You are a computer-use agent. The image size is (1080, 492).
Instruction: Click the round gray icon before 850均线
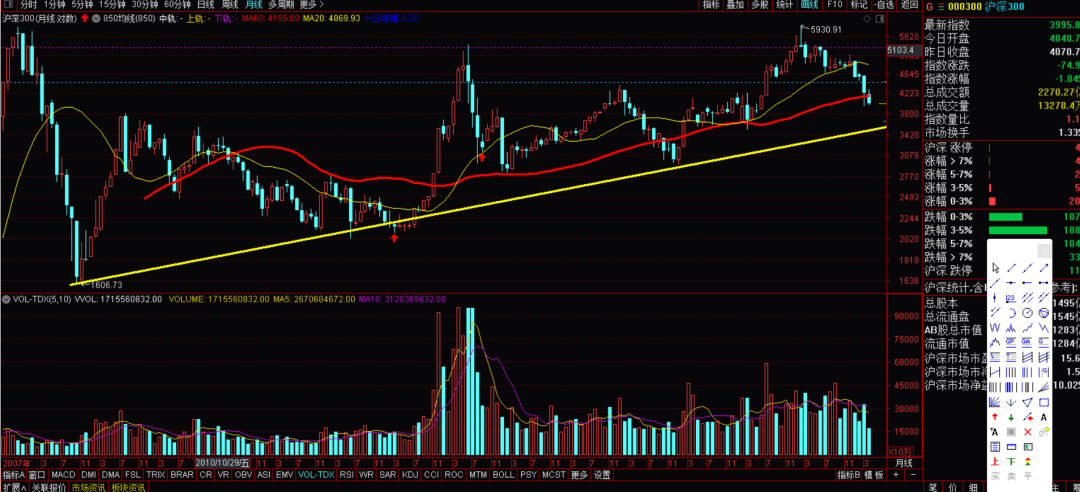97,19
